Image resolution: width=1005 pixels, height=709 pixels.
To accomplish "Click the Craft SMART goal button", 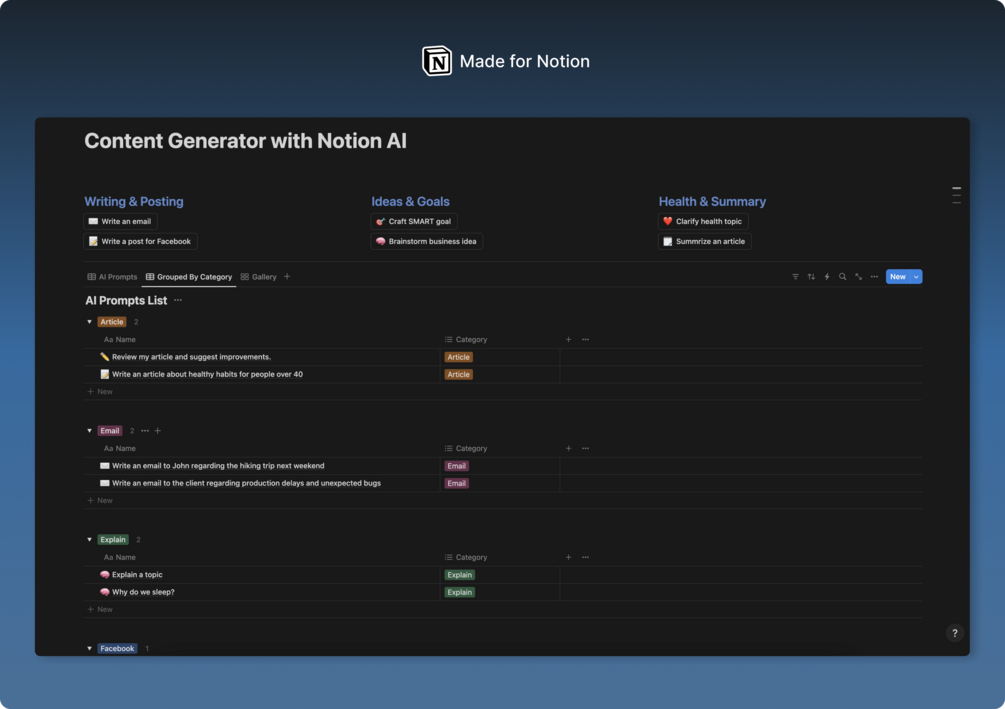I will click(414, 221).
